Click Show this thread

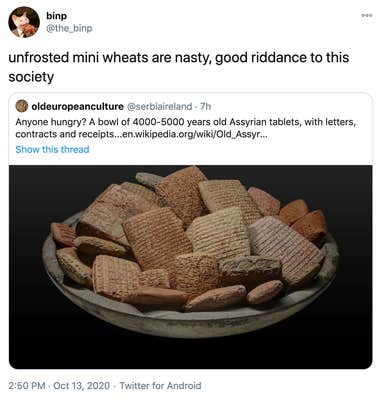pos(52,149)
